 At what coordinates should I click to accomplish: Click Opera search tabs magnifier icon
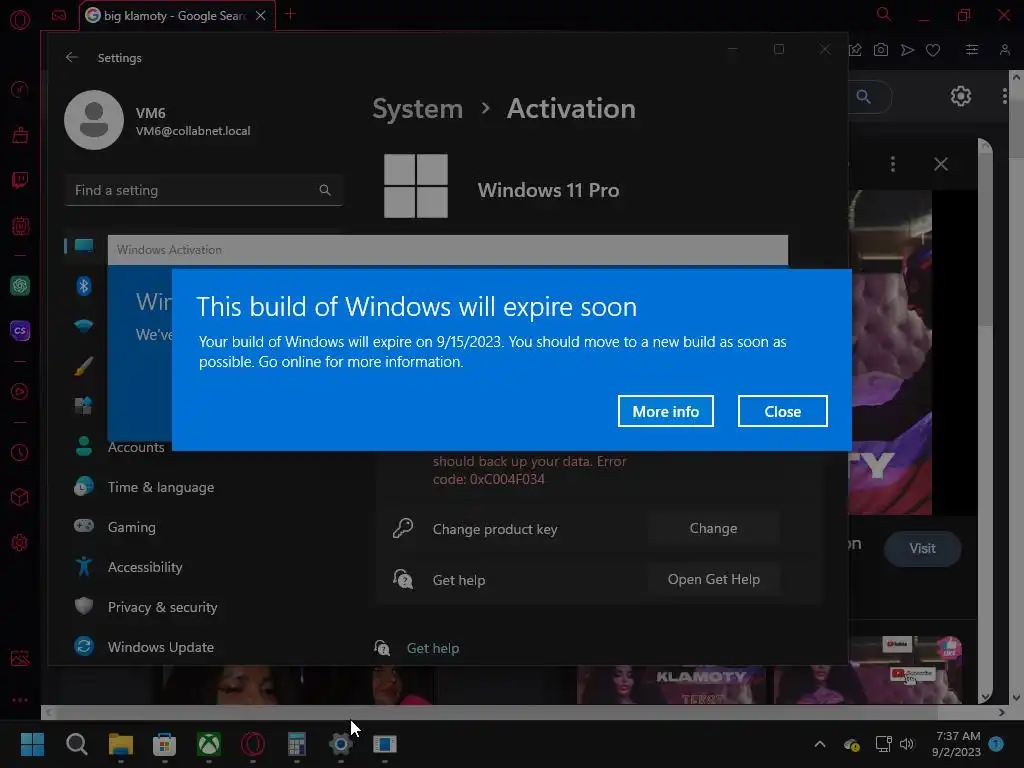(x=884, y=14)
